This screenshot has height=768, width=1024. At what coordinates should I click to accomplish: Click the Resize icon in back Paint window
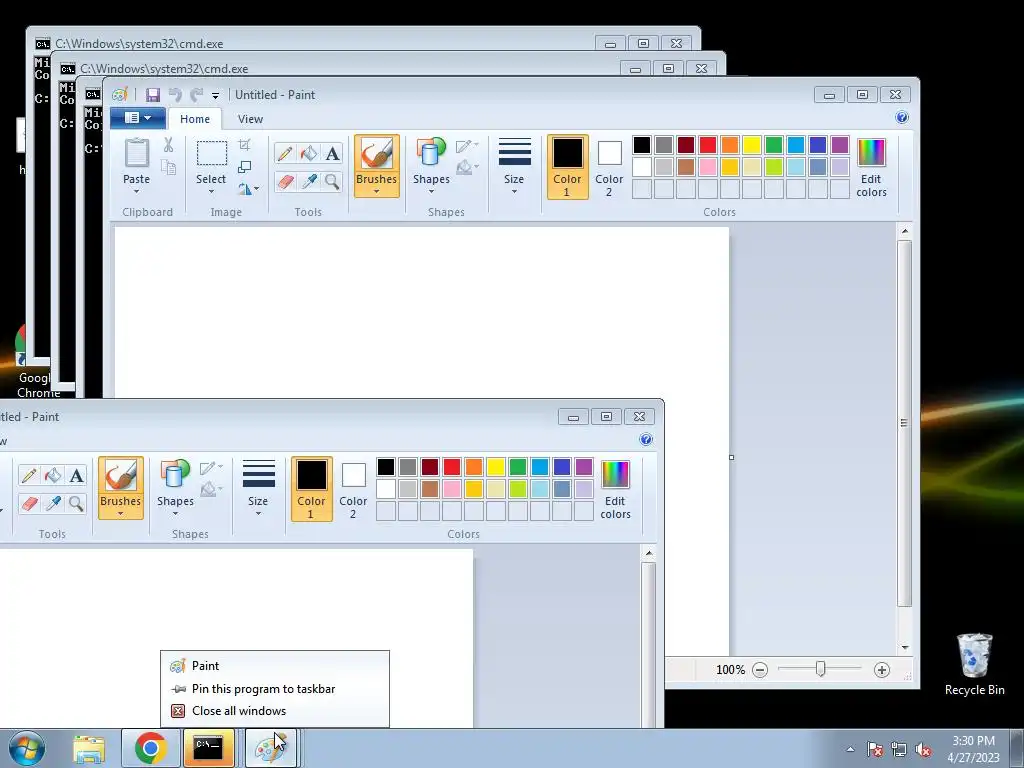click(x=244, y=167)
